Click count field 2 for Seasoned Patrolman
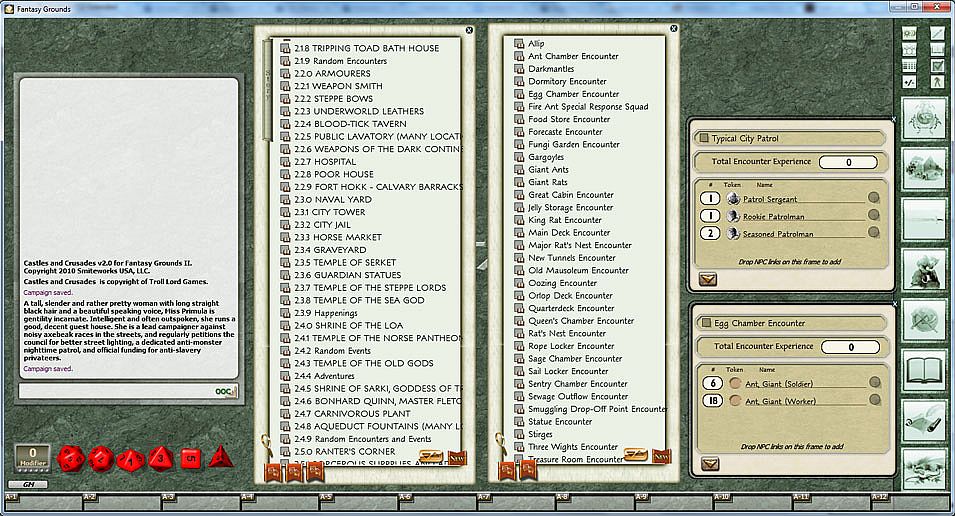The height and width of the screenshot is (516, 955). click(x=710, y=233)
